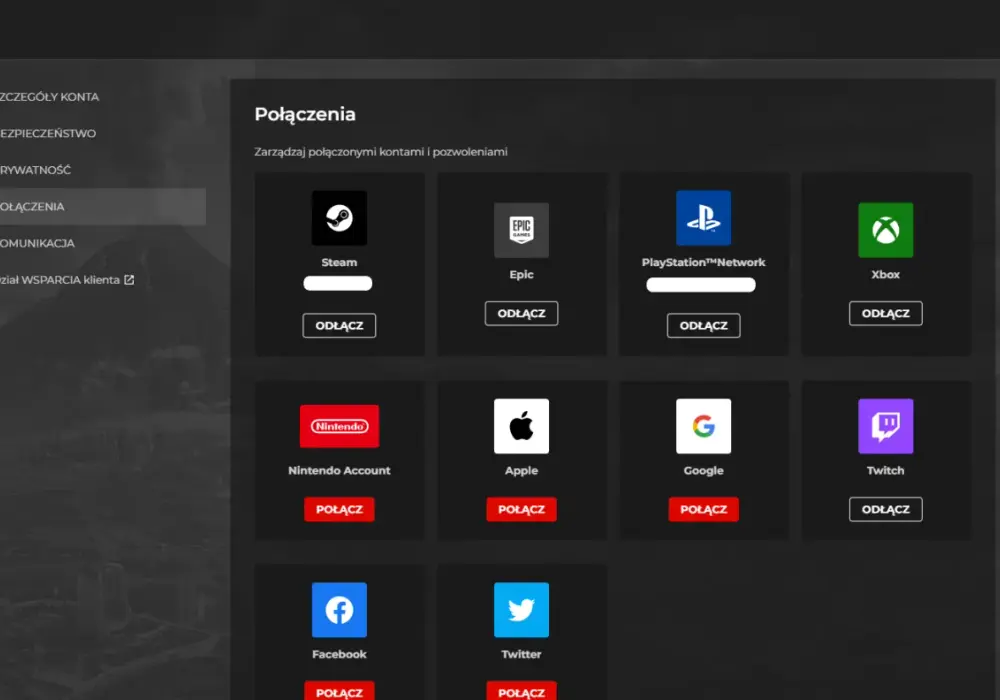Click the Steam label text

(339, 262)
